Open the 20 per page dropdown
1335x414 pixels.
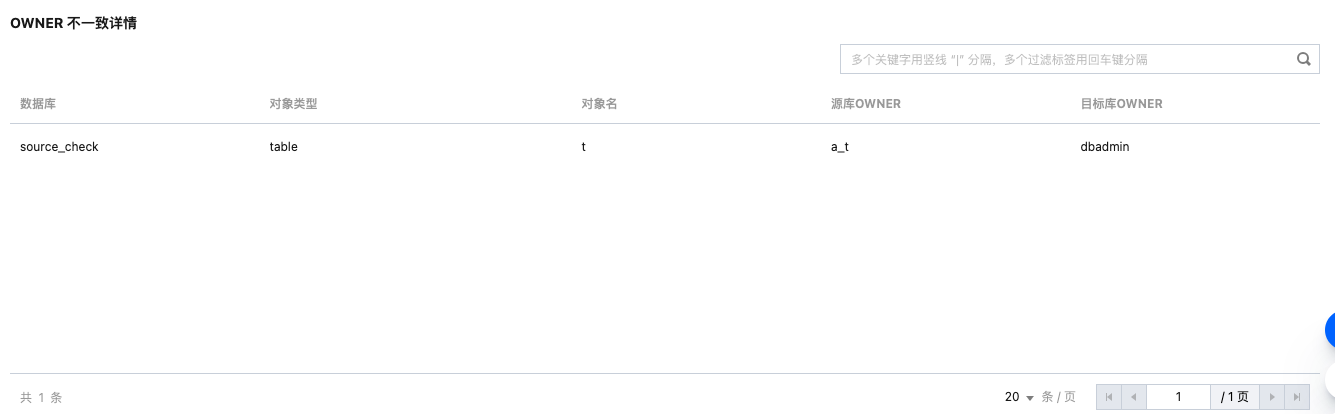coord(1019,397)
